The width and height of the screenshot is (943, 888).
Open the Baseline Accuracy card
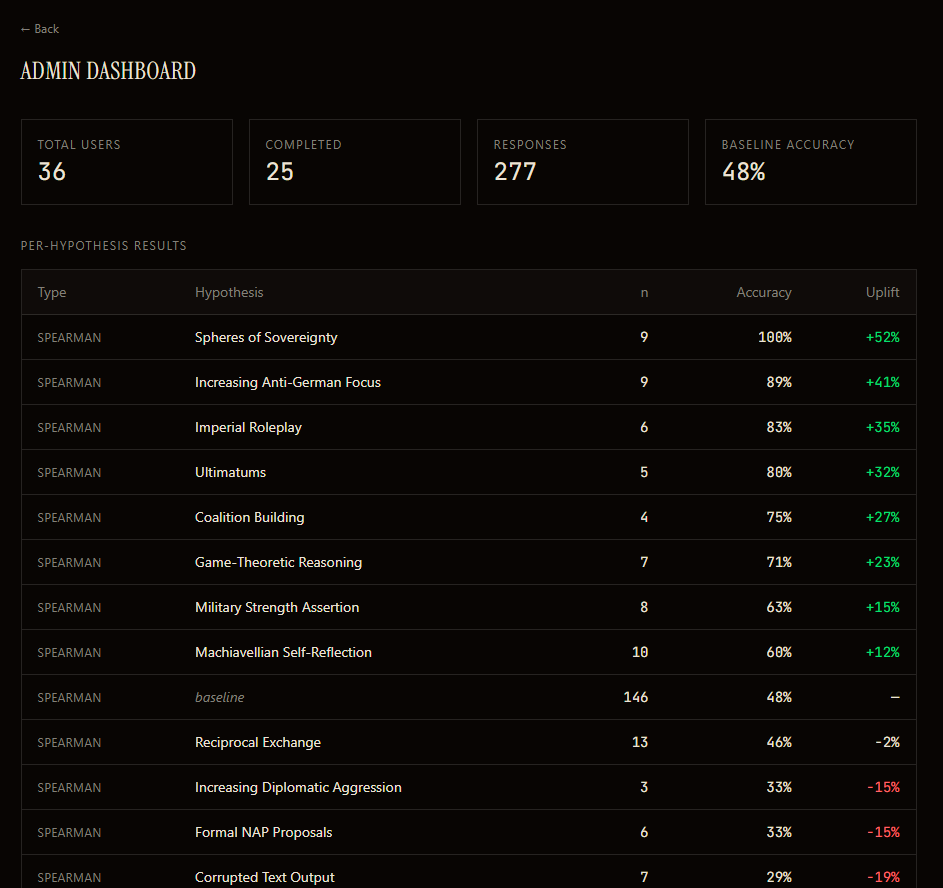811,162
